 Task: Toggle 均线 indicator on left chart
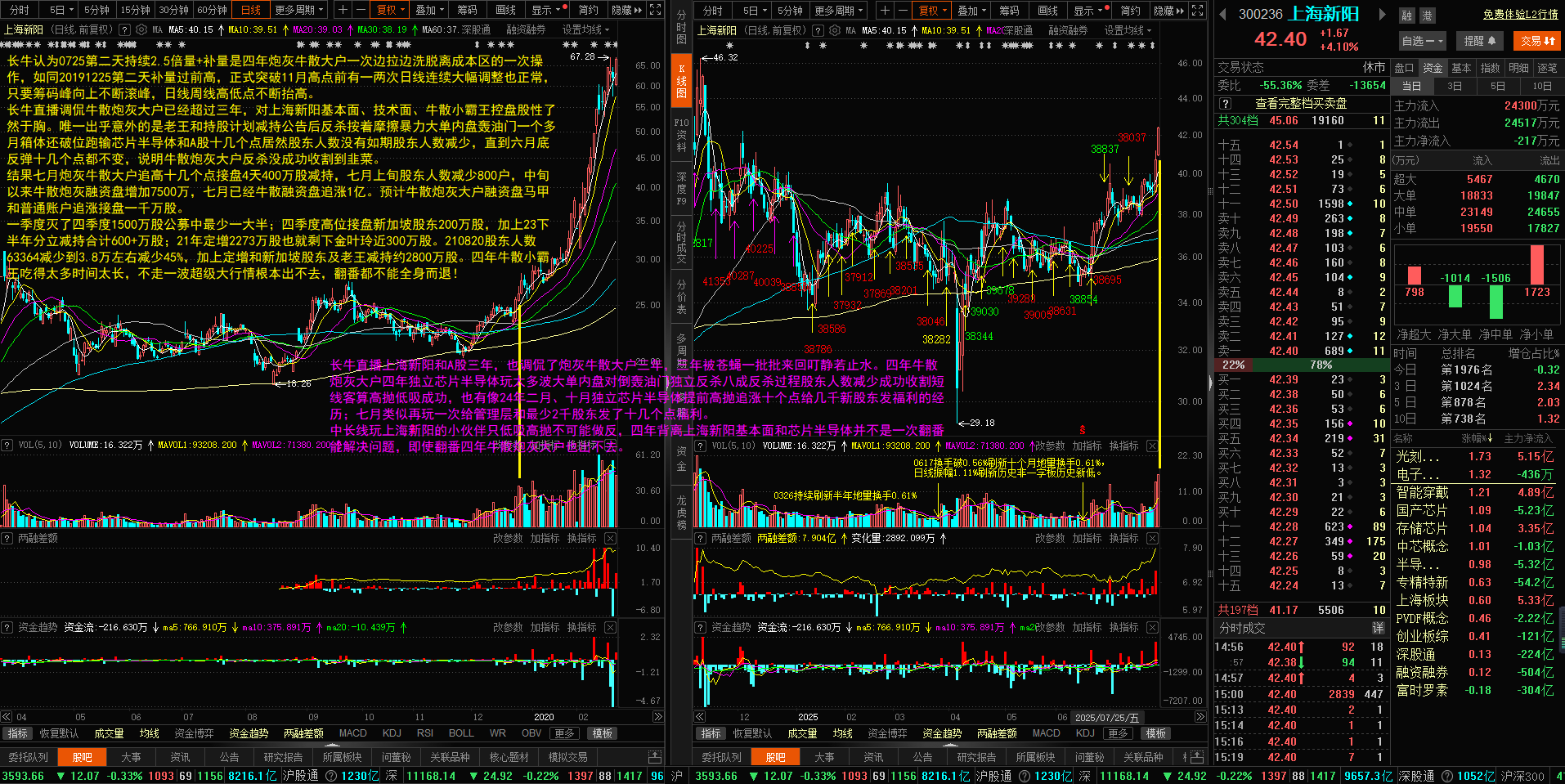point(149,733)
